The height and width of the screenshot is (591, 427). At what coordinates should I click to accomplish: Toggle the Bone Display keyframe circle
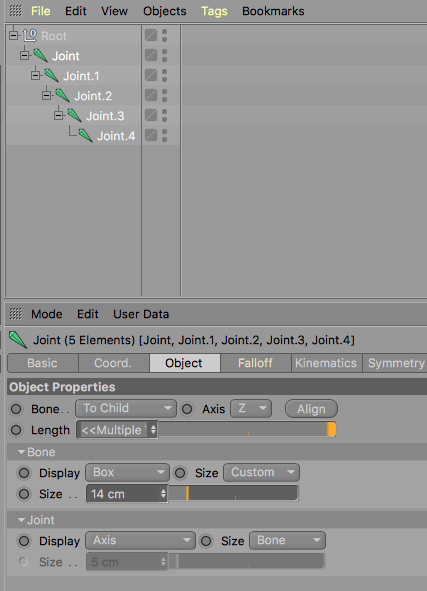(24, 473)
